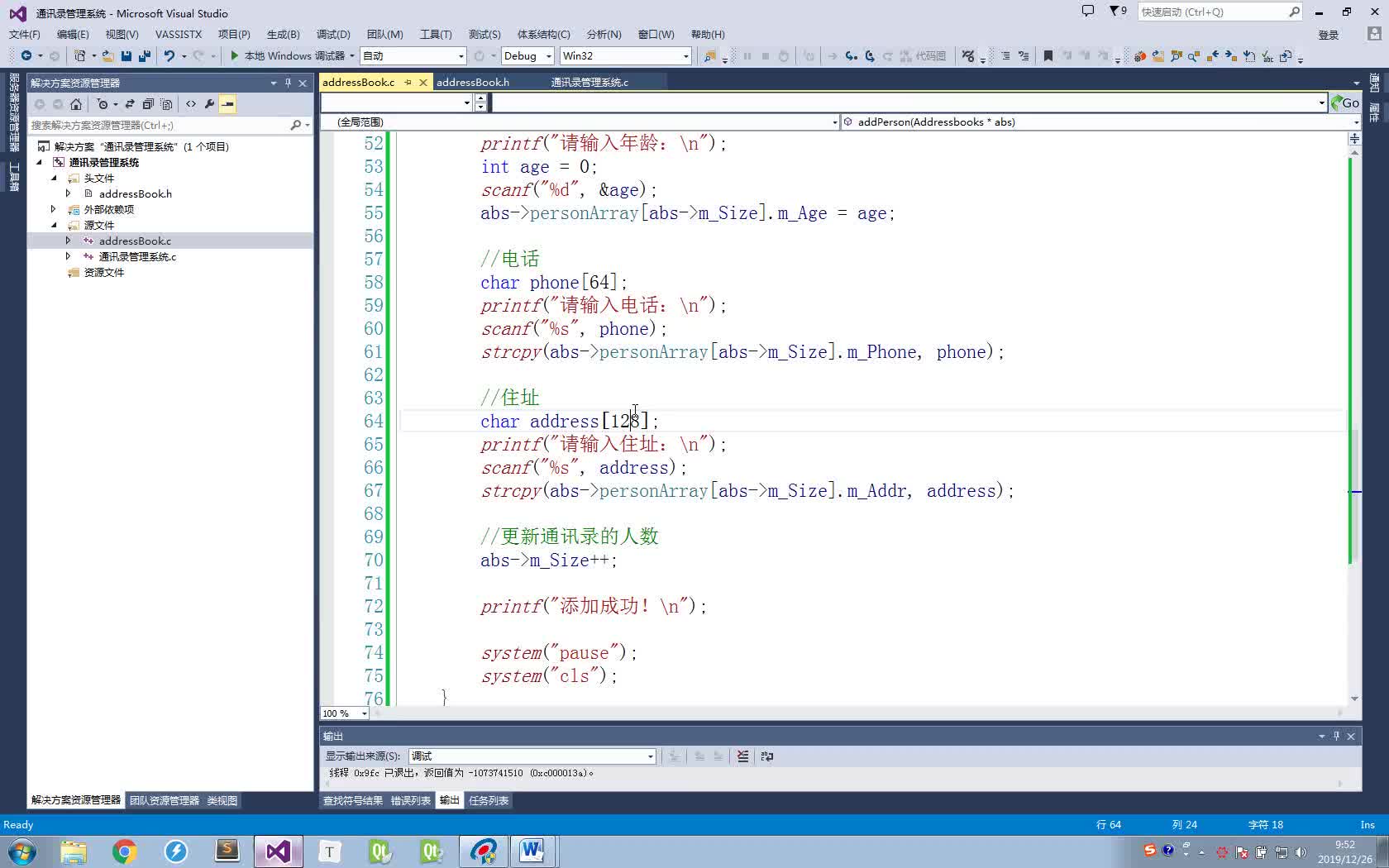Screen dimensions: 1389x868
Task: Open the 生成(B) menu
Action: (283, 34)
